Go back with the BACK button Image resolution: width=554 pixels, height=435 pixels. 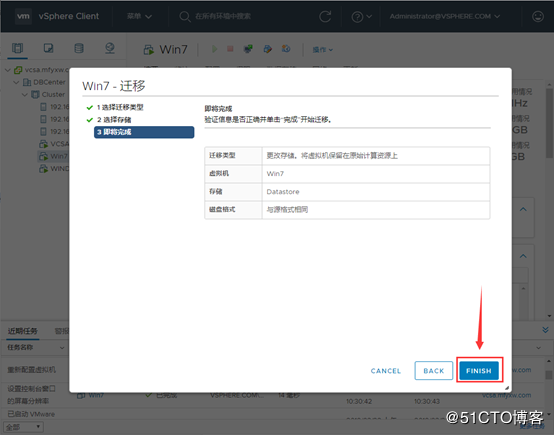tap(434, 370)
